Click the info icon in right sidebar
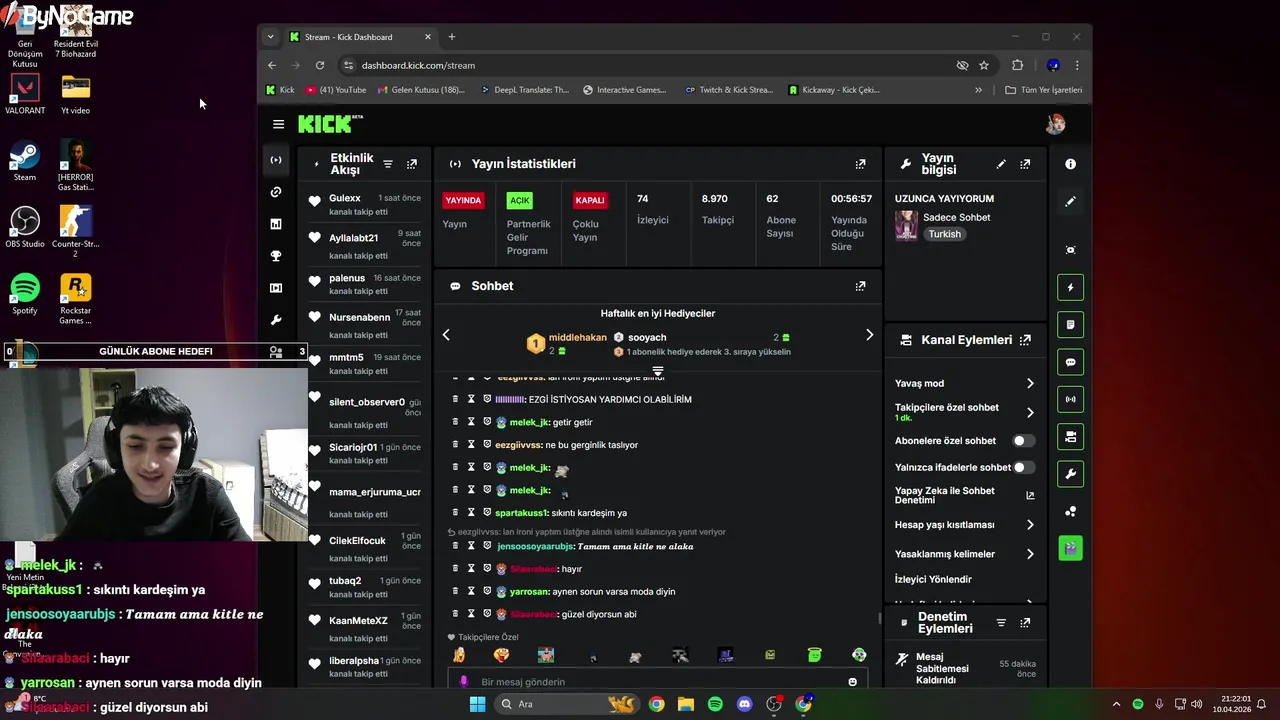 click(x=1071, y=164)
